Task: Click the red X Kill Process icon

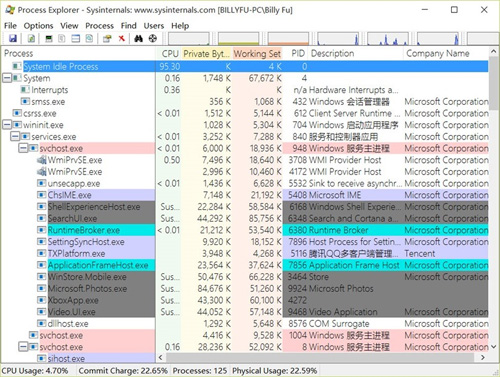Action: [x=122, y=39]
